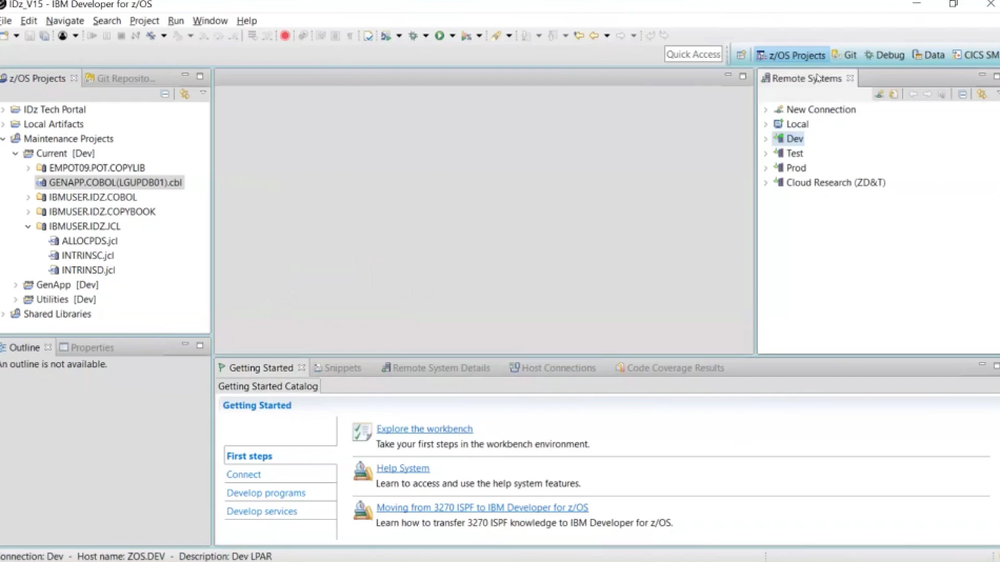Image resolution: width=1000 pixels, height=562 pixels.
Task: Collapse all in z/OS Projects view
Action: point(165,94)
